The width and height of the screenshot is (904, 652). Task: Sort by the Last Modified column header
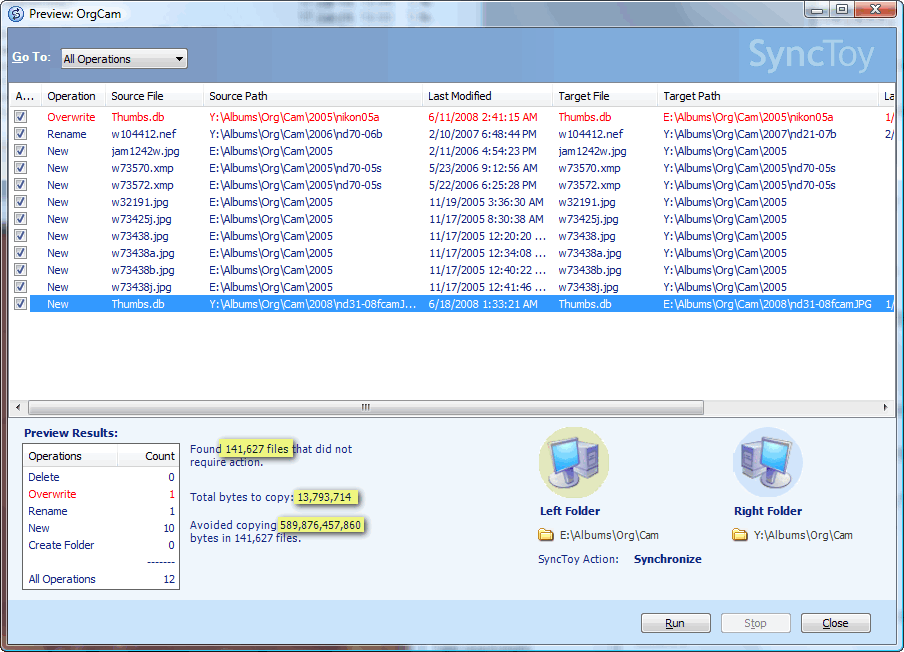coord(487,96)
